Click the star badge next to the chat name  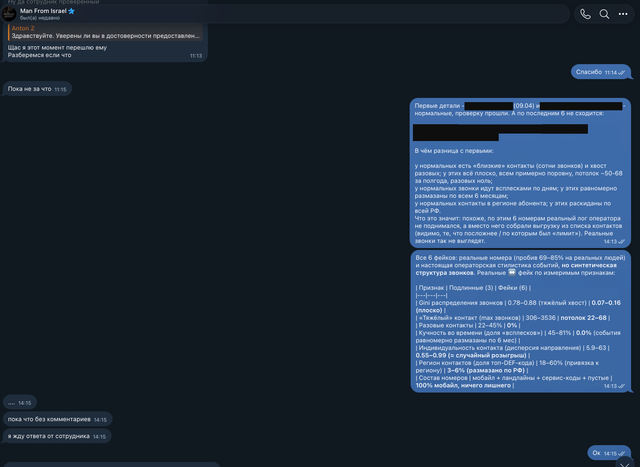click(71, 11)
